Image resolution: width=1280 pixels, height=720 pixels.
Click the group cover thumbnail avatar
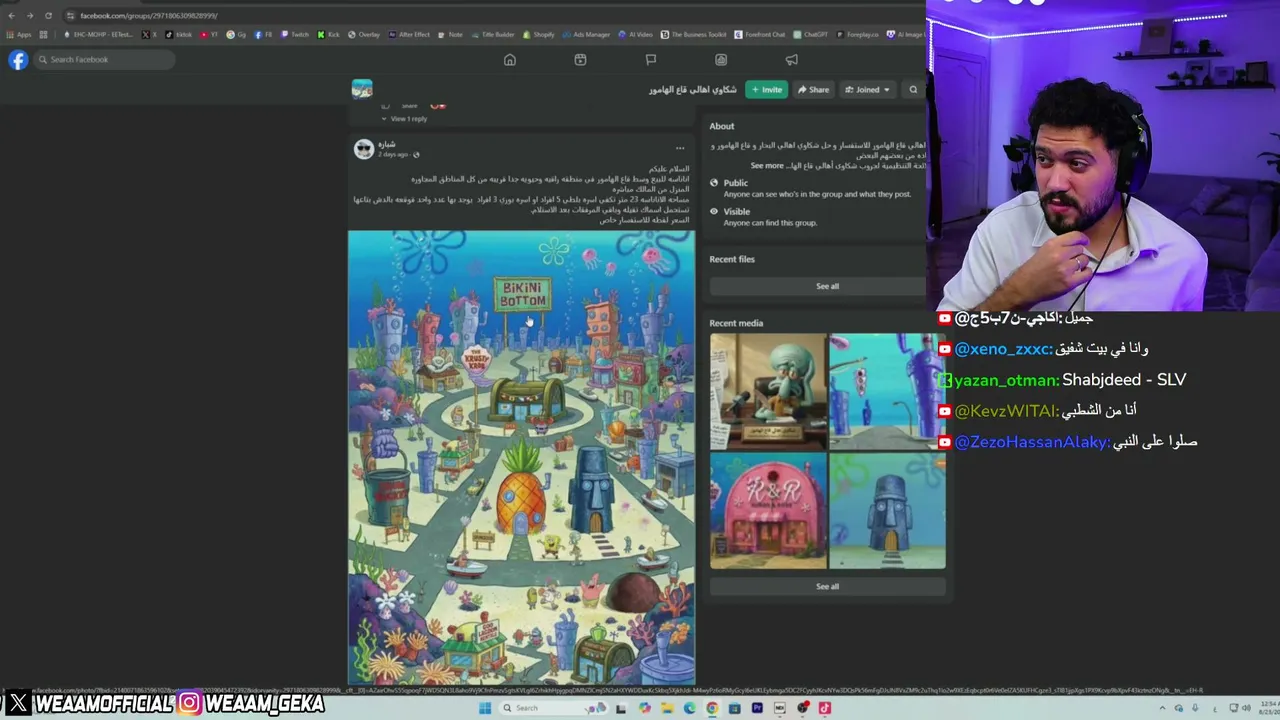pyautogui.click(x=362, y=90)
